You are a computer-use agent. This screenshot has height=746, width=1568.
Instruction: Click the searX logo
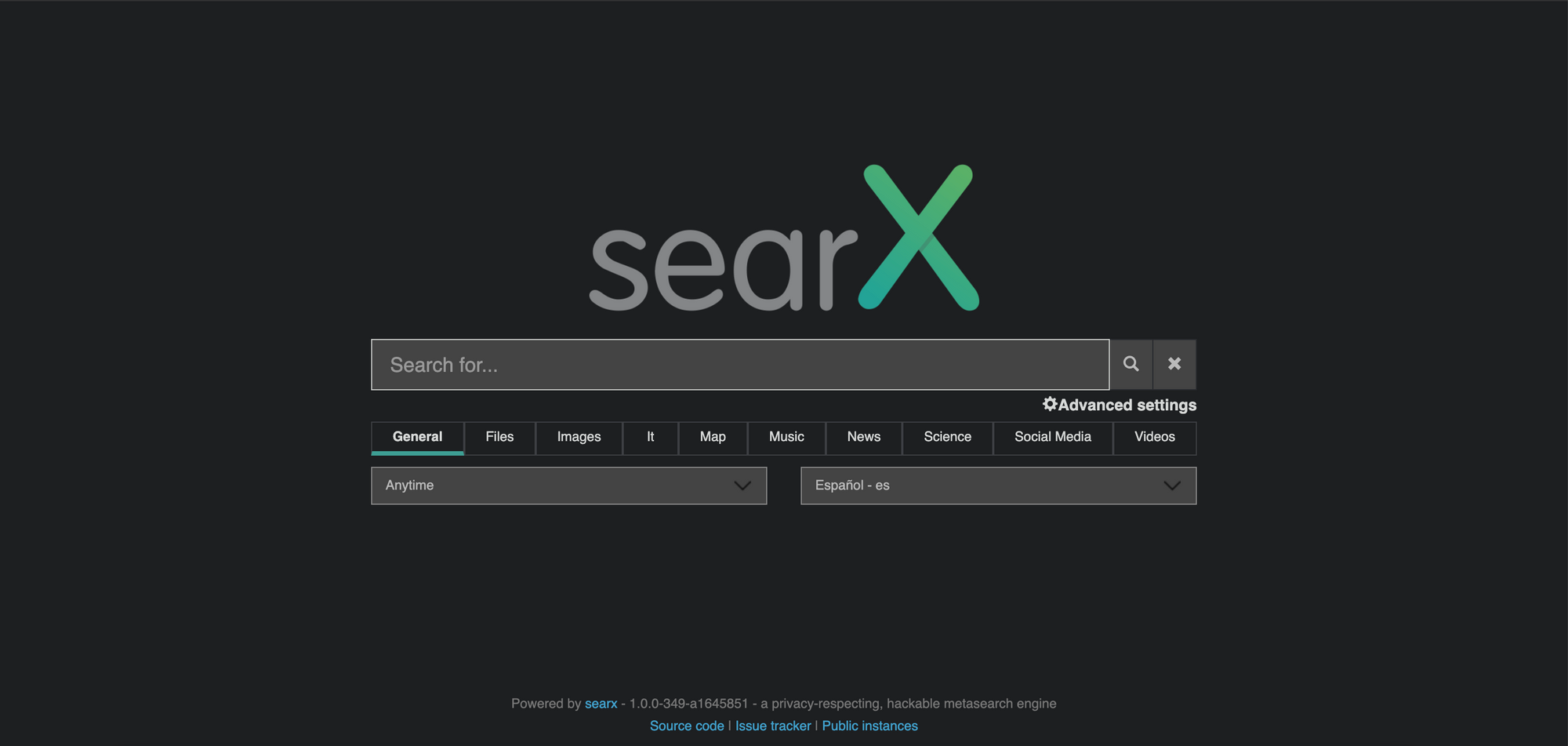[x=784, y=238]
